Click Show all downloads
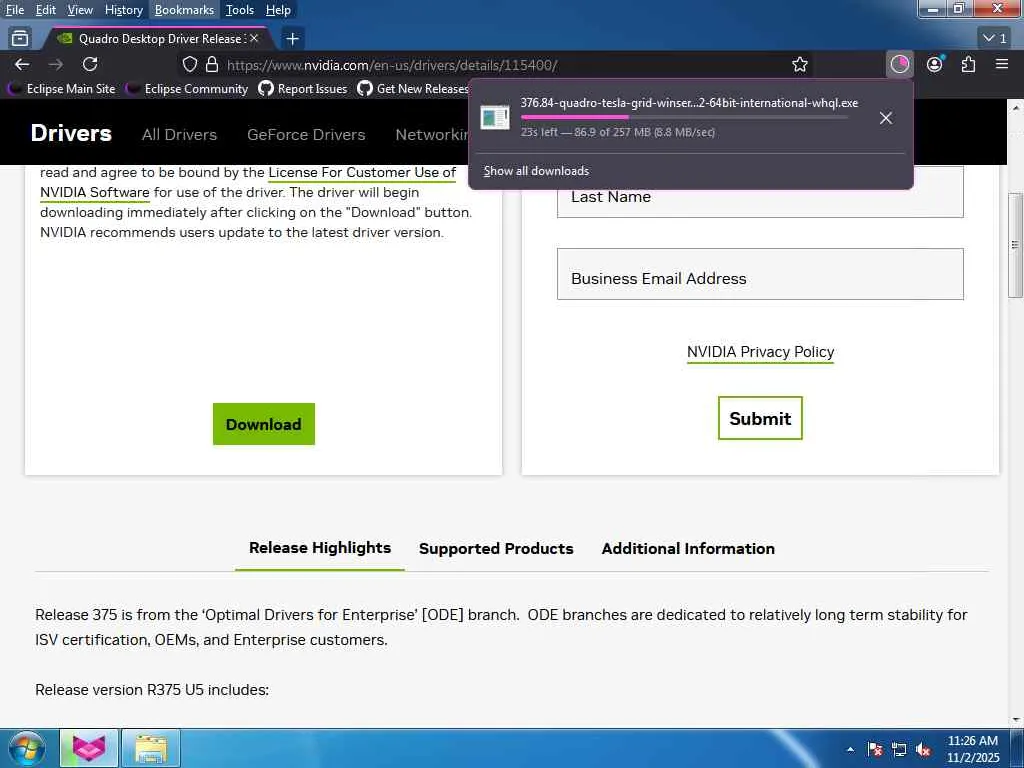This screenshot has width=1024, height=768. (x=536, y=171)
